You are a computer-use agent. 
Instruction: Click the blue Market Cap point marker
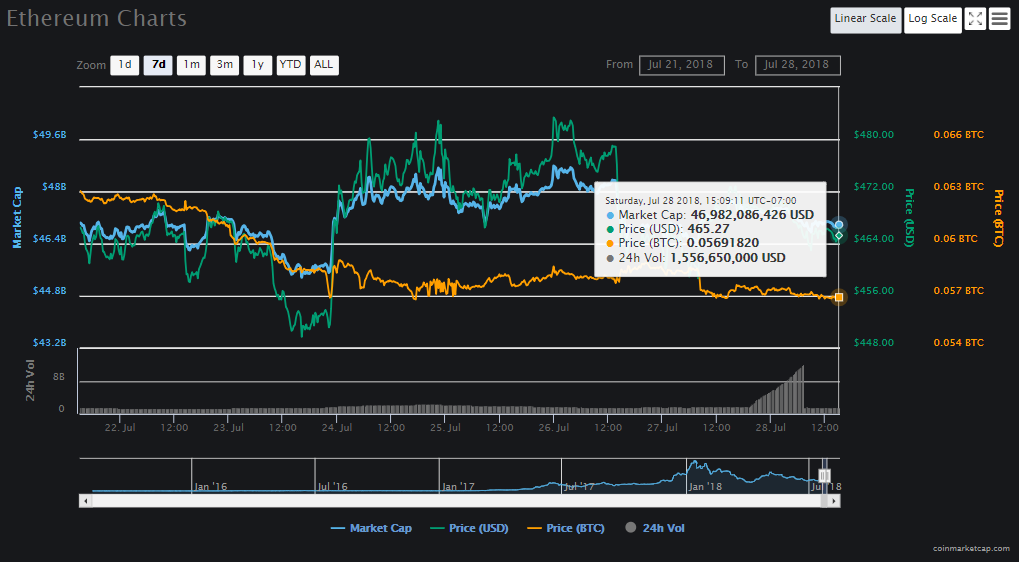pyautogui.click(x=839, y=225)
